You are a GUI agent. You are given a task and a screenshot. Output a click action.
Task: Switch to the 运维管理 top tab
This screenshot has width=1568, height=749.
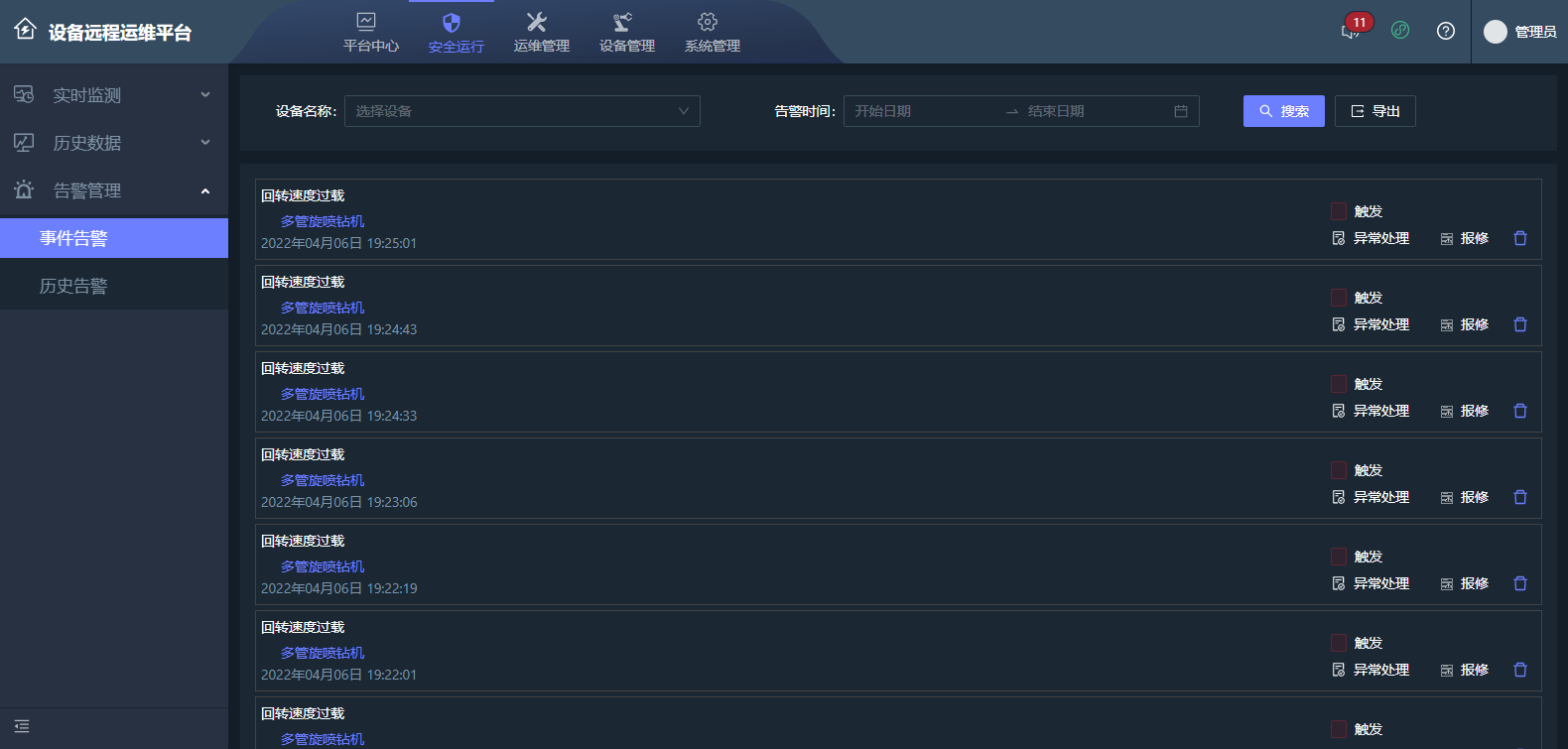(x=541, y=33)
